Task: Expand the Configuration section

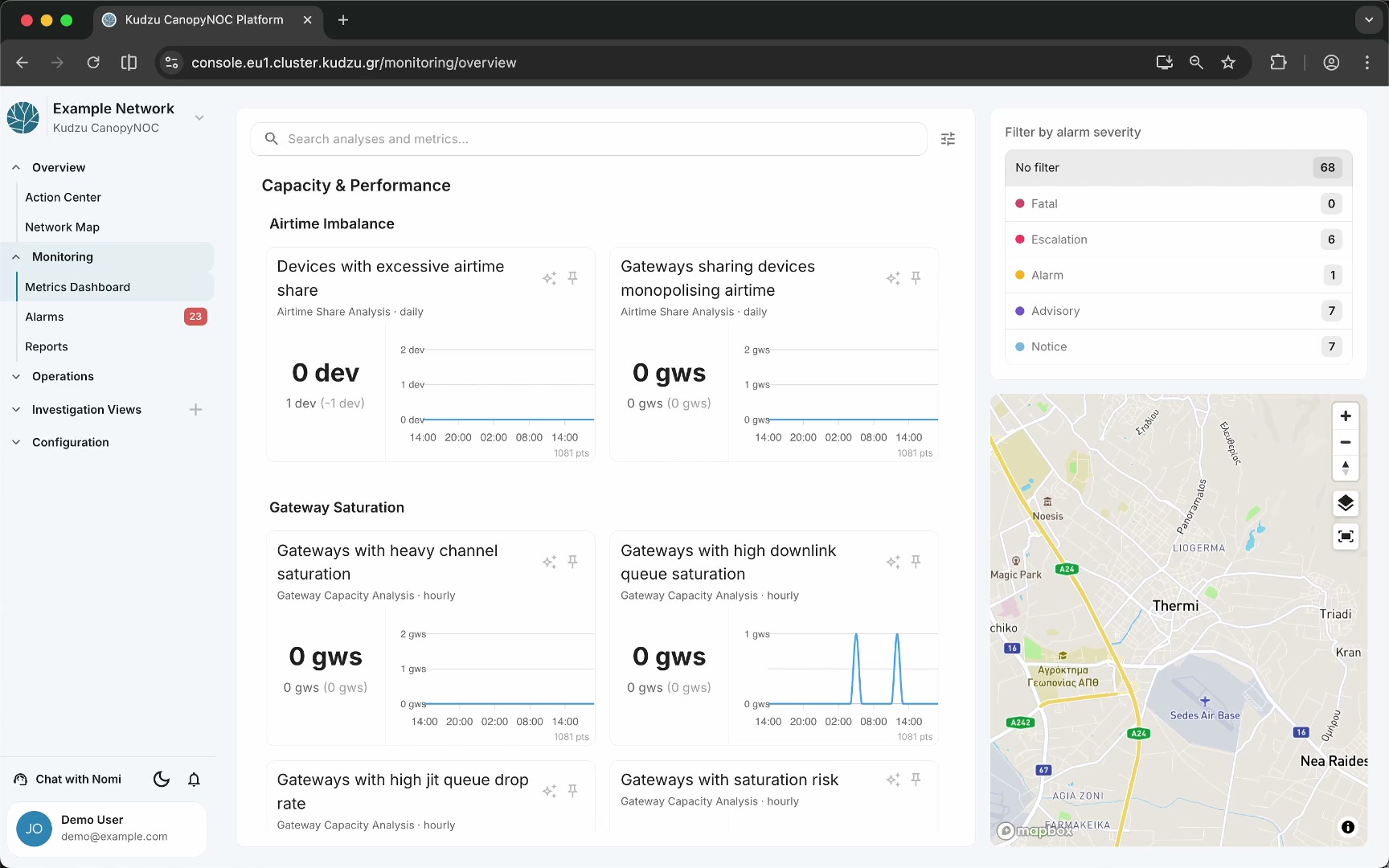Action: [16, 443]
